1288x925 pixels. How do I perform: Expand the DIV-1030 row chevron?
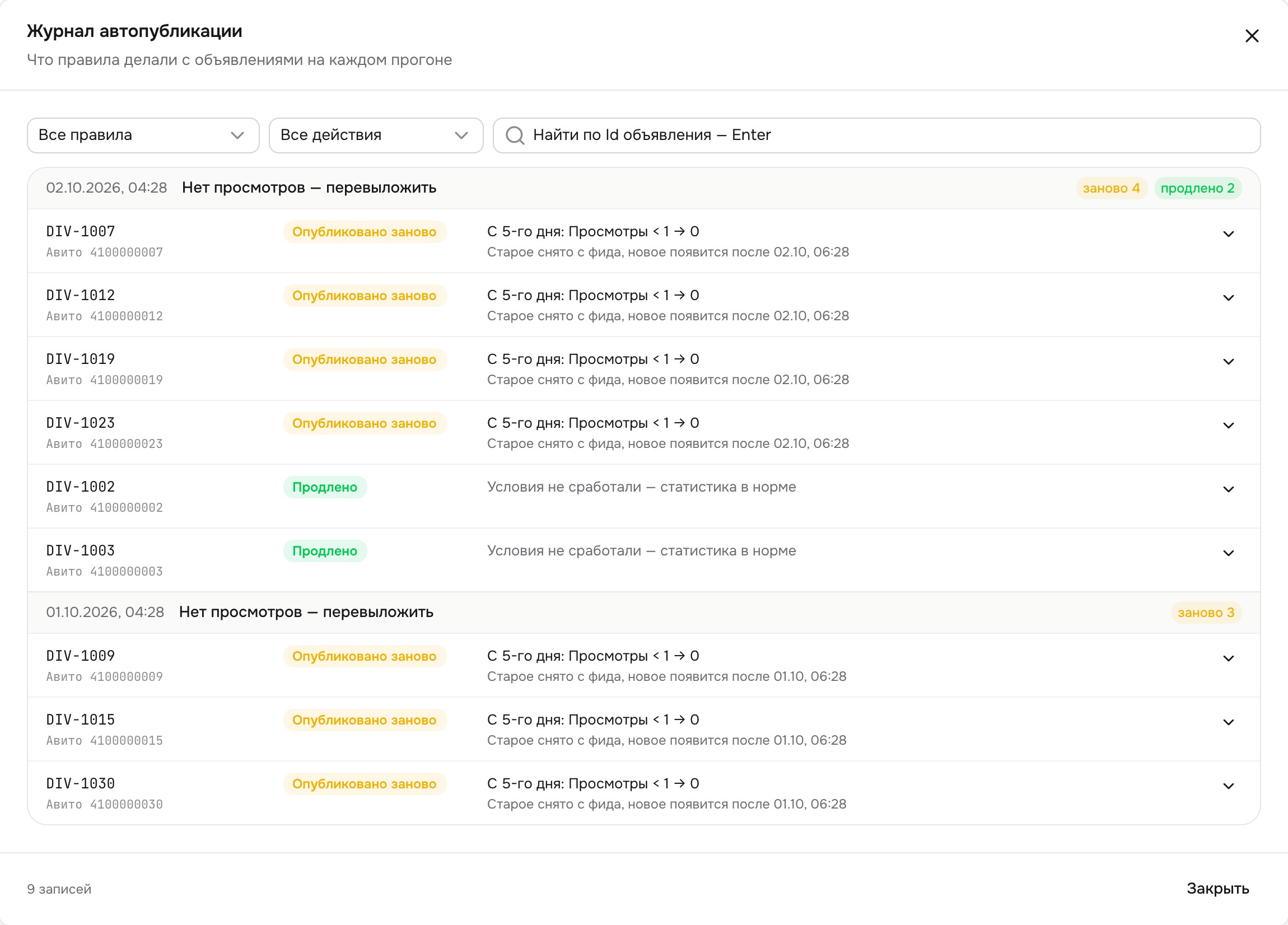coord(1229,786)
